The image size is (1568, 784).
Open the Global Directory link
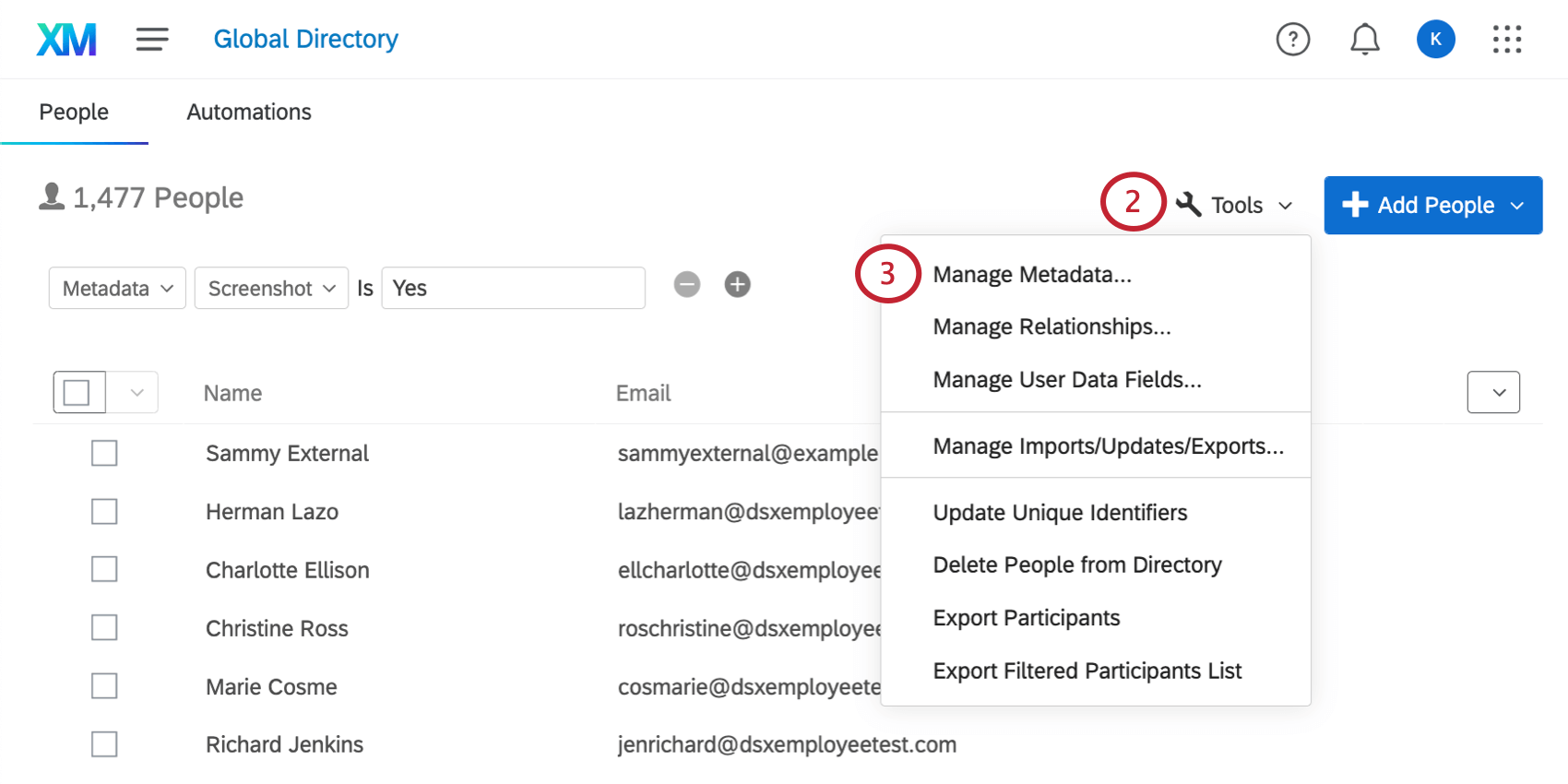pyautogui.click(x=305, y=40)
